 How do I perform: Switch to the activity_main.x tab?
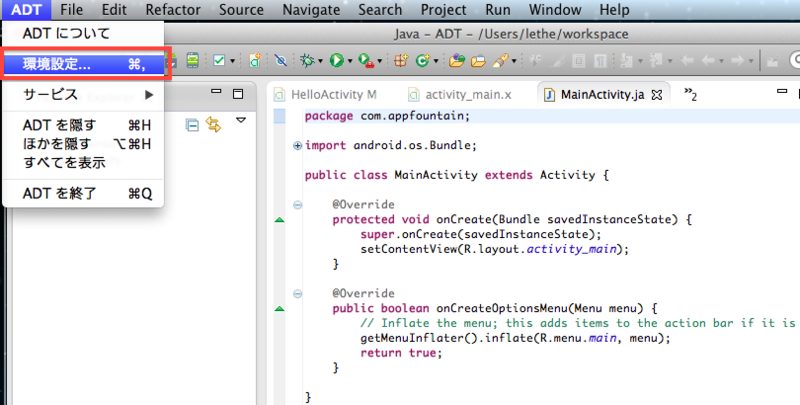[462, 95]
